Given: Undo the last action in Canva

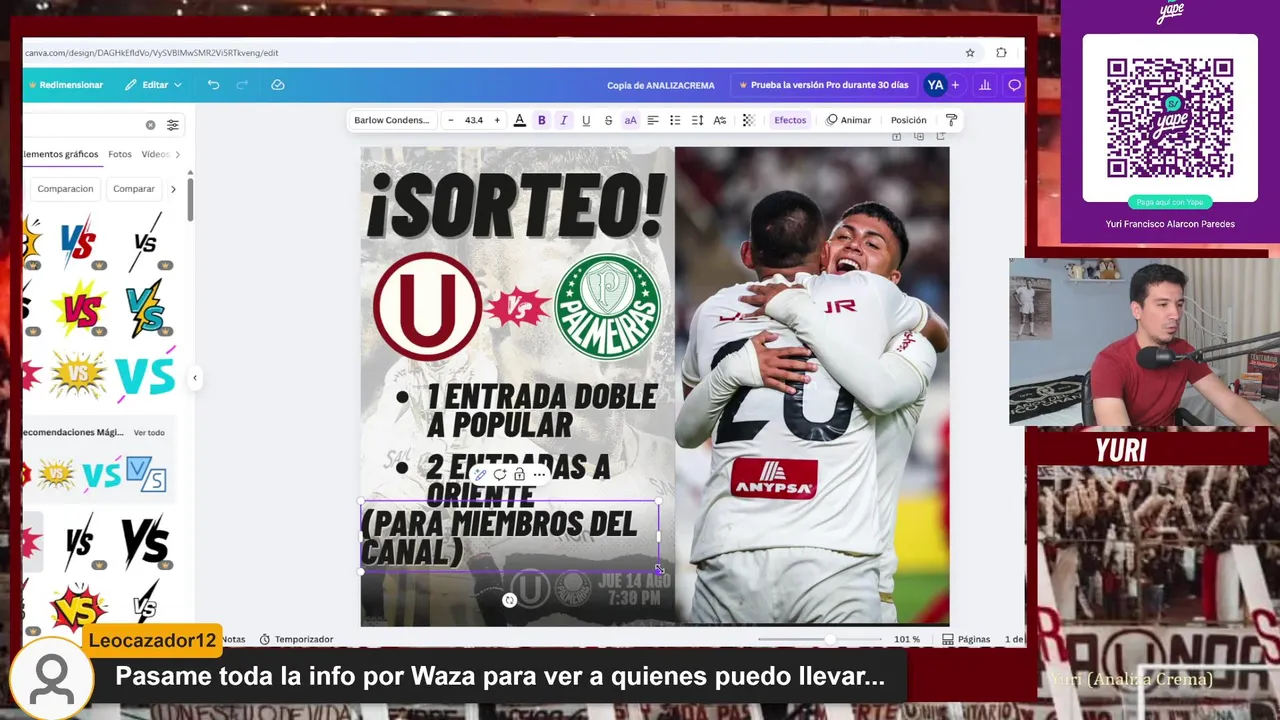Looking at the screenshot, I should pos(213,85).
